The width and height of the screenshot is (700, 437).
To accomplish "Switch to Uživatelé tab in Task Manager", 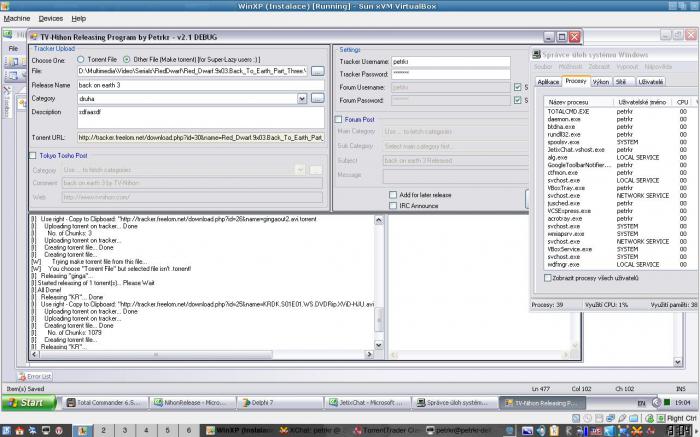I will coord(650,82).
